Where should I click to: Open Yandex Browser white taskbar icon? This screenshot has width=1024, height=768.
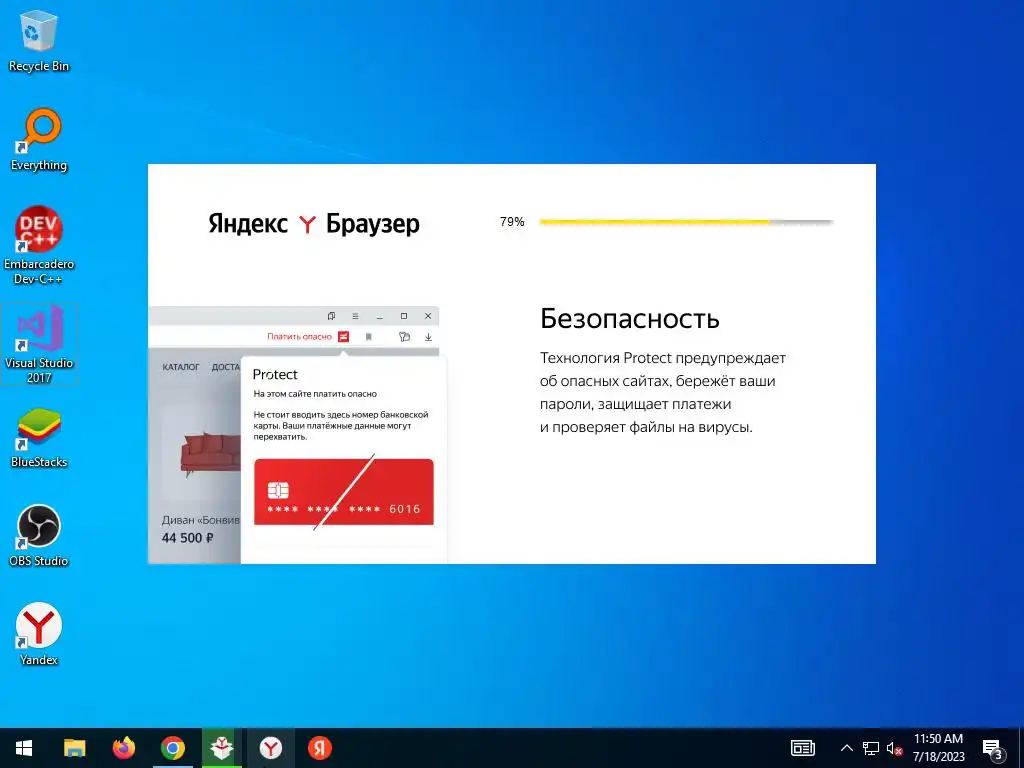(x=270, y=748)
